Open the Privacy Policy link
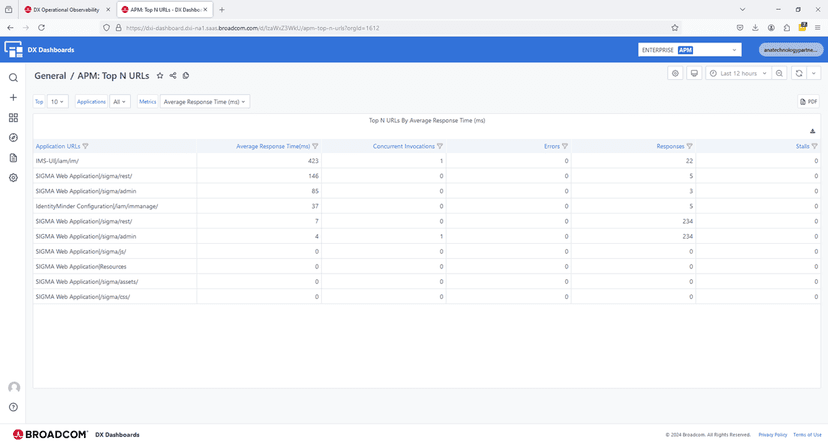 coord(772,435)
